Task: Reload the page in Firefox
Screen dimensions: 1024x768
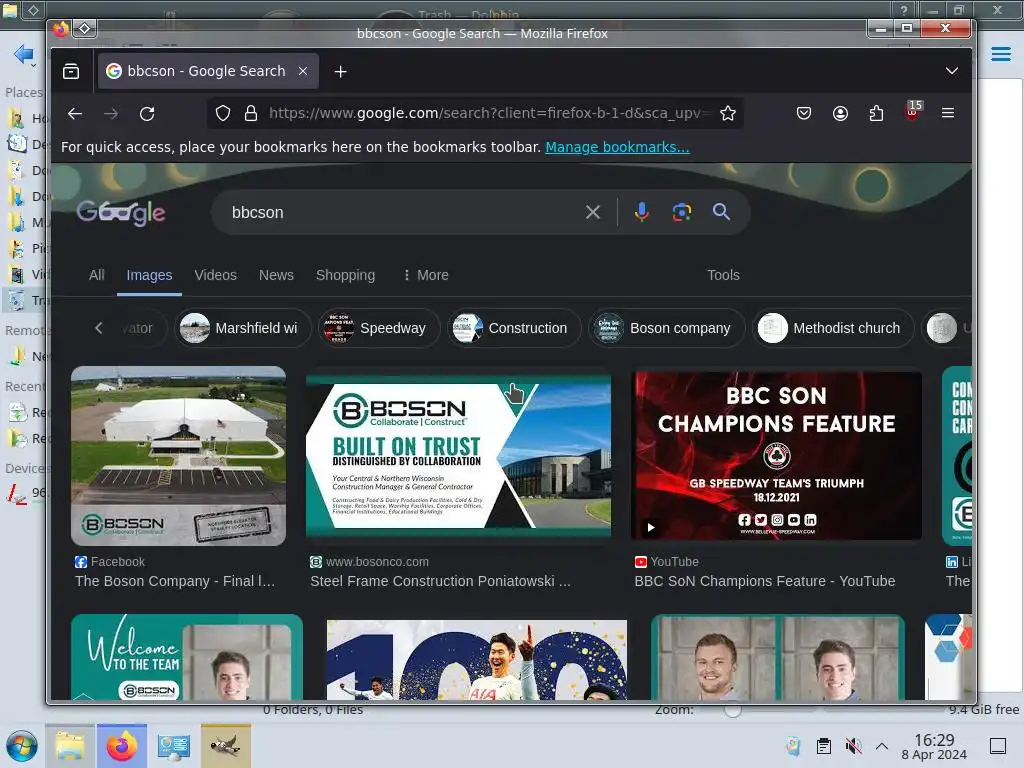Action: [147, 114]
